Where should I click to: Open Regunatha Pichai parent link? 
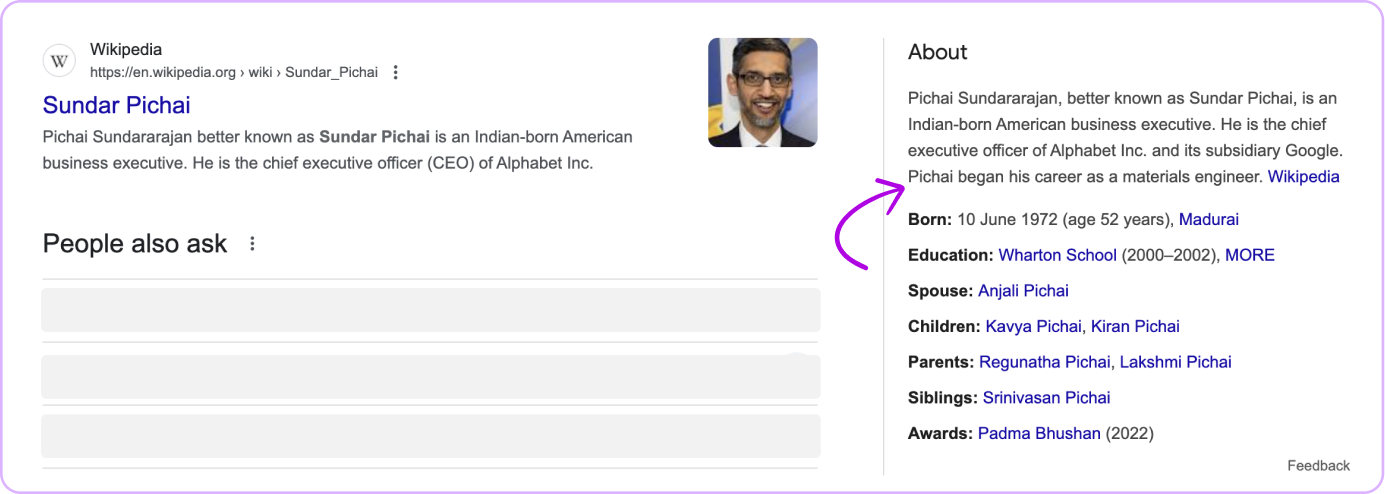pos(1044,362)
